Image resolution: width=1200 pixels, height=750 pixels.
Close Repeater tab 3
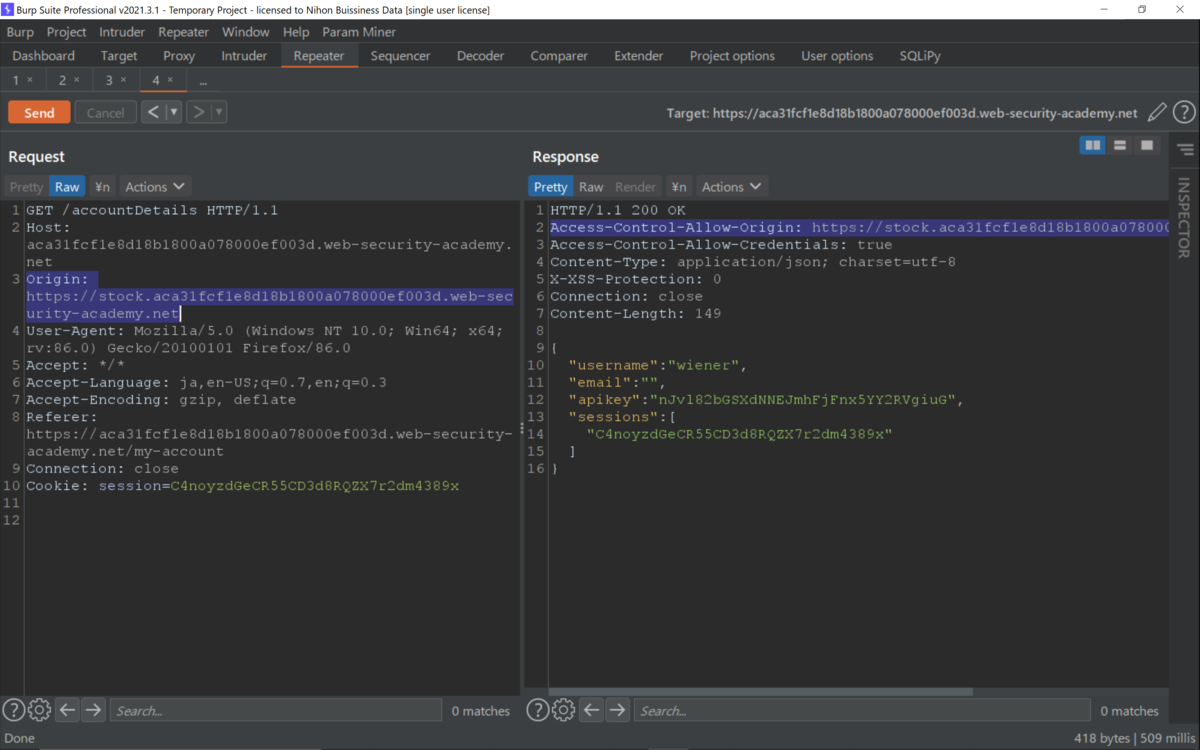124,80
